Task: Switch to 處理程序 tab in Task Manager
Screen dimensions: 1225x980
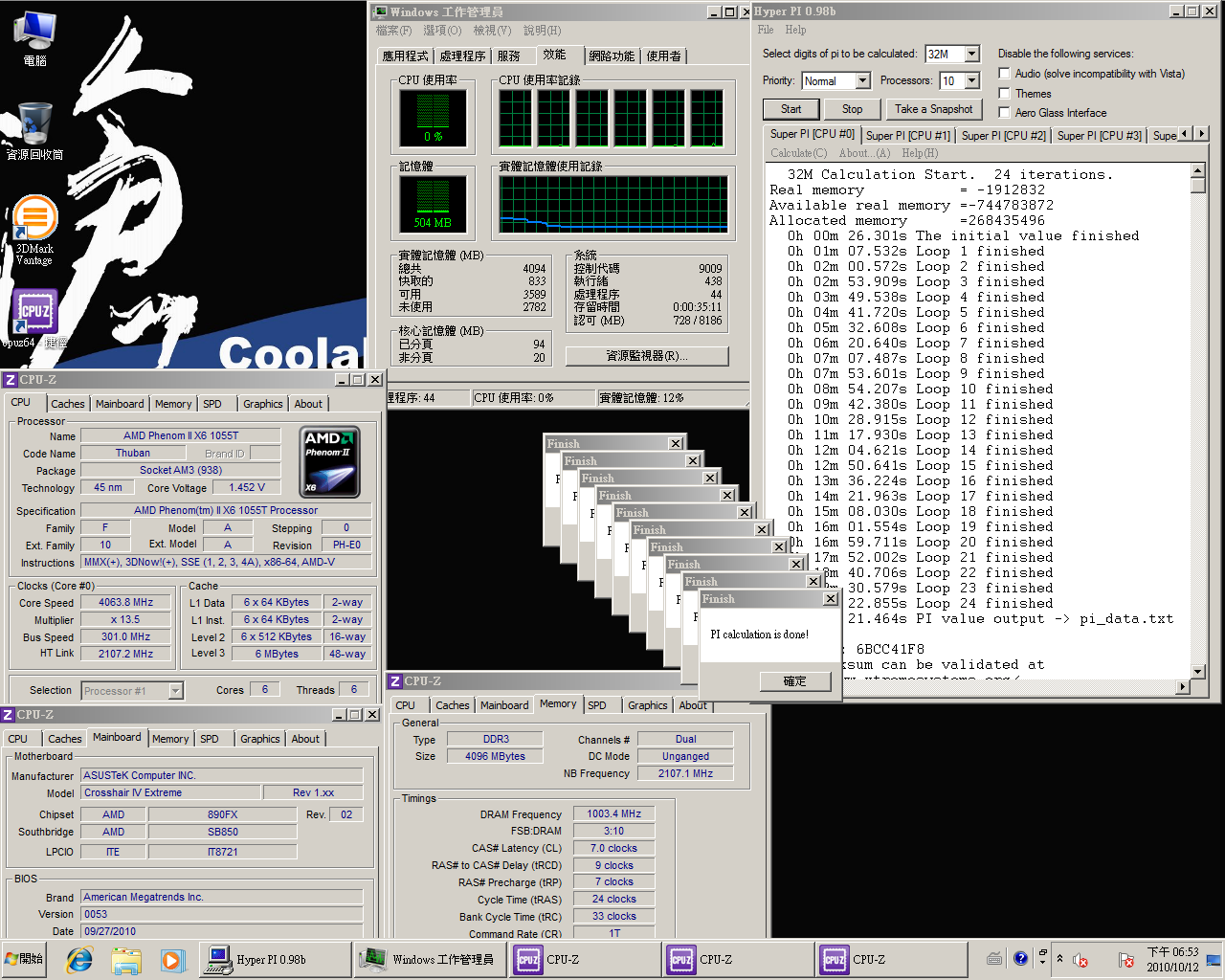Action: click(x=462, y=56)
